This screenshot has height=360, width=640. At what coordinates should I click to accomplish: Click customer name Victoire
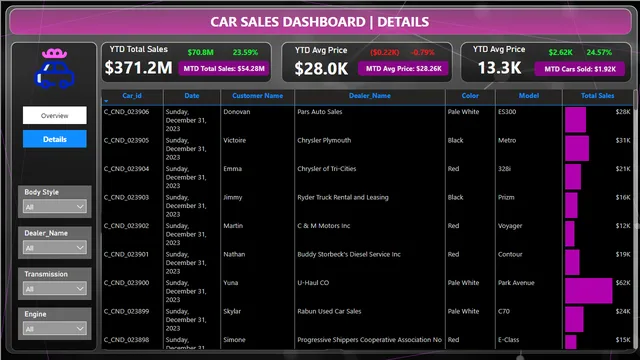tap(235, 140)
